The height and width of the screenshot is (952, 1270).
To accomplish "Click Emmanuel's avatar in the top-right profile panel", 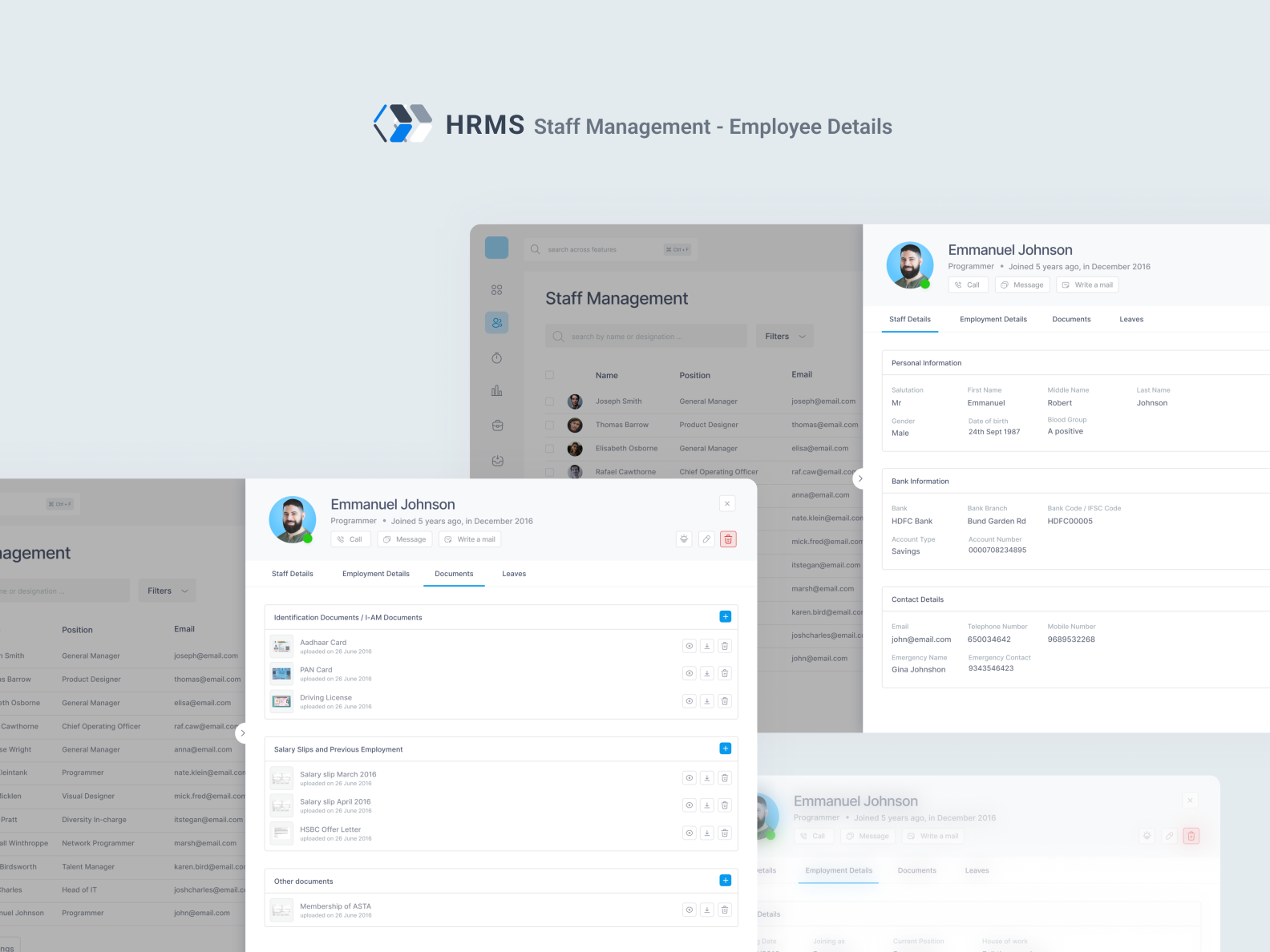I will [910, 265].
